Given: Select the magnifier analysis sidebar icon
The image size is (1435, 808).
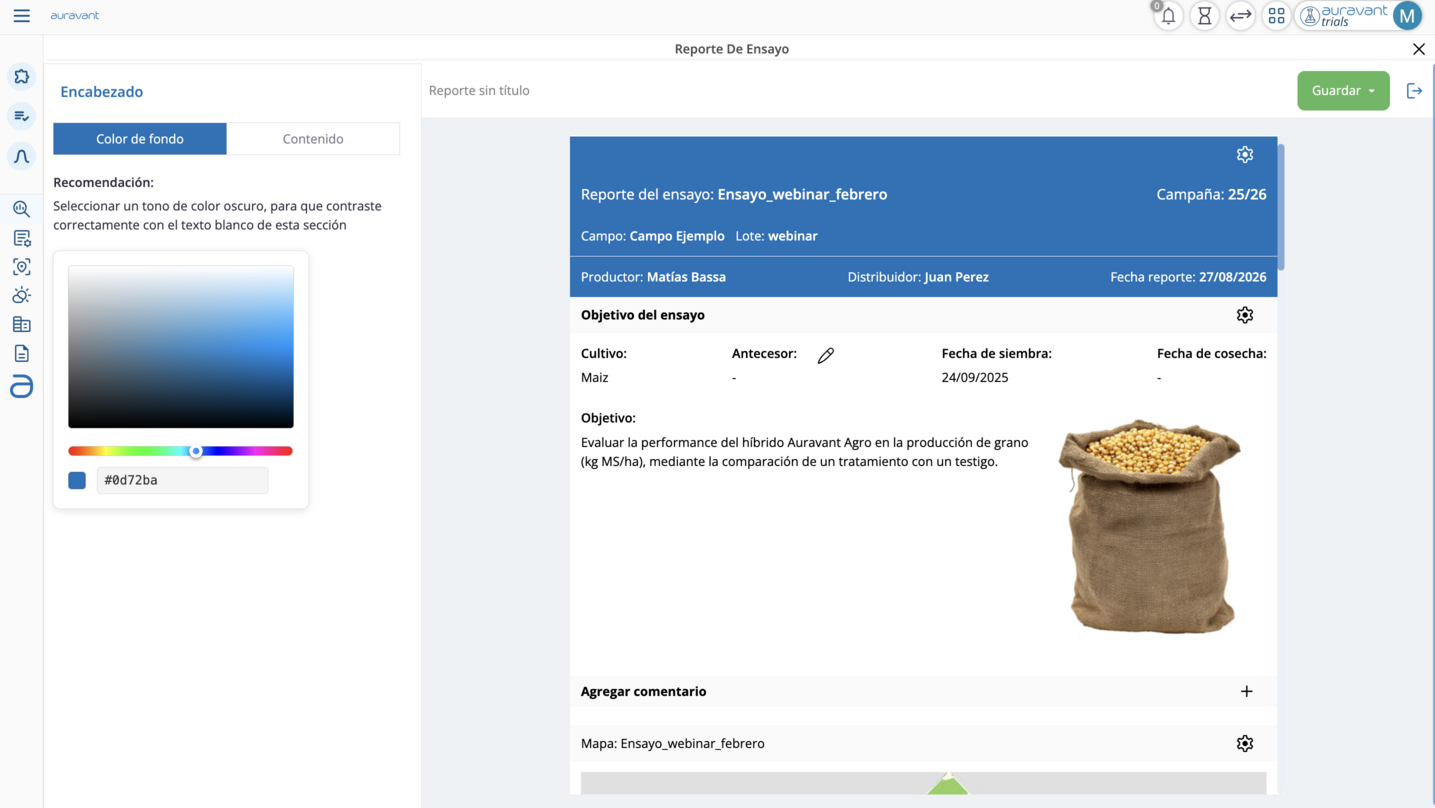Looking at the screenshot, I should 21,209.
